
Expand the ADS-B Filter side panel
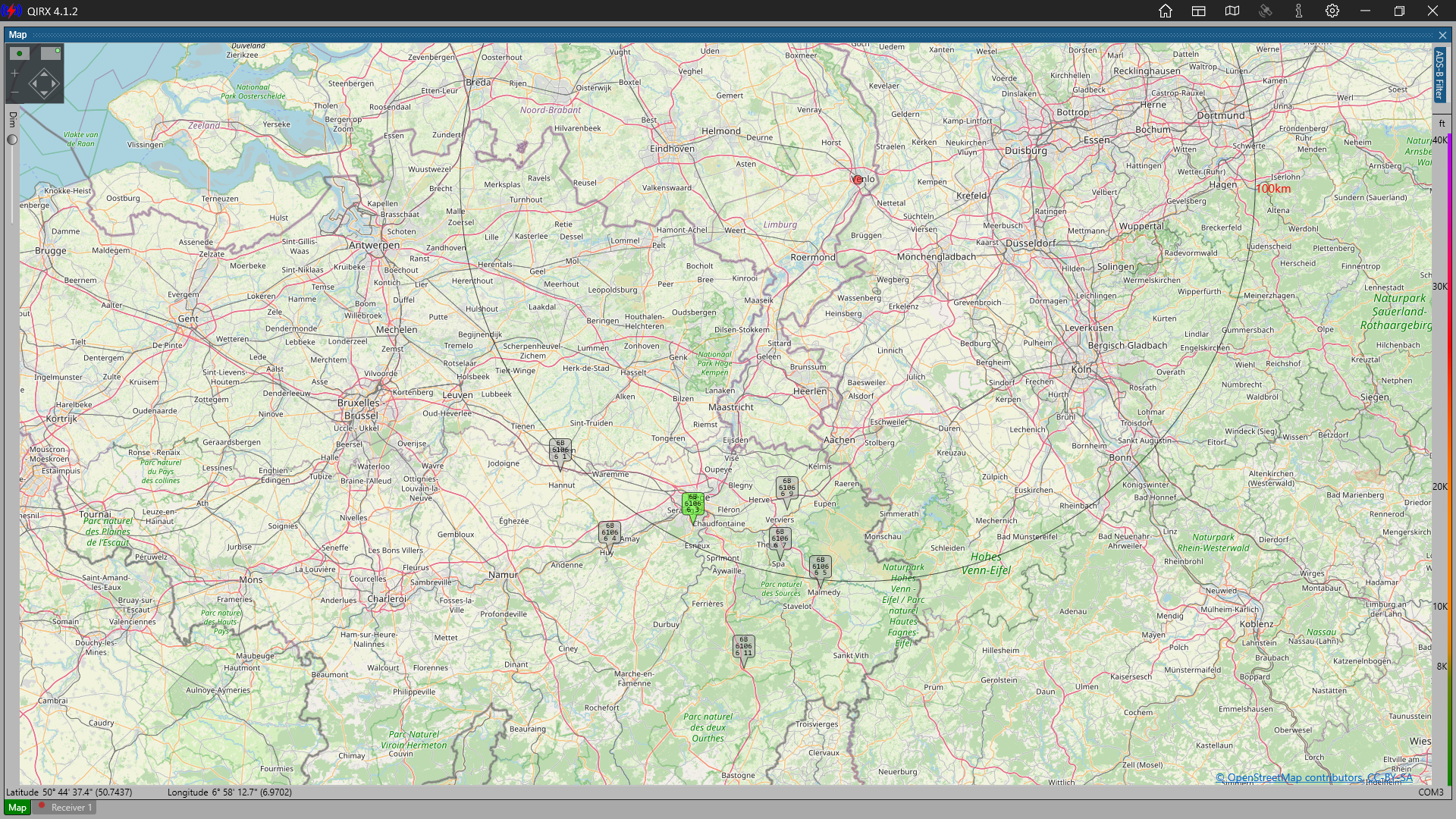[1439, 74]
